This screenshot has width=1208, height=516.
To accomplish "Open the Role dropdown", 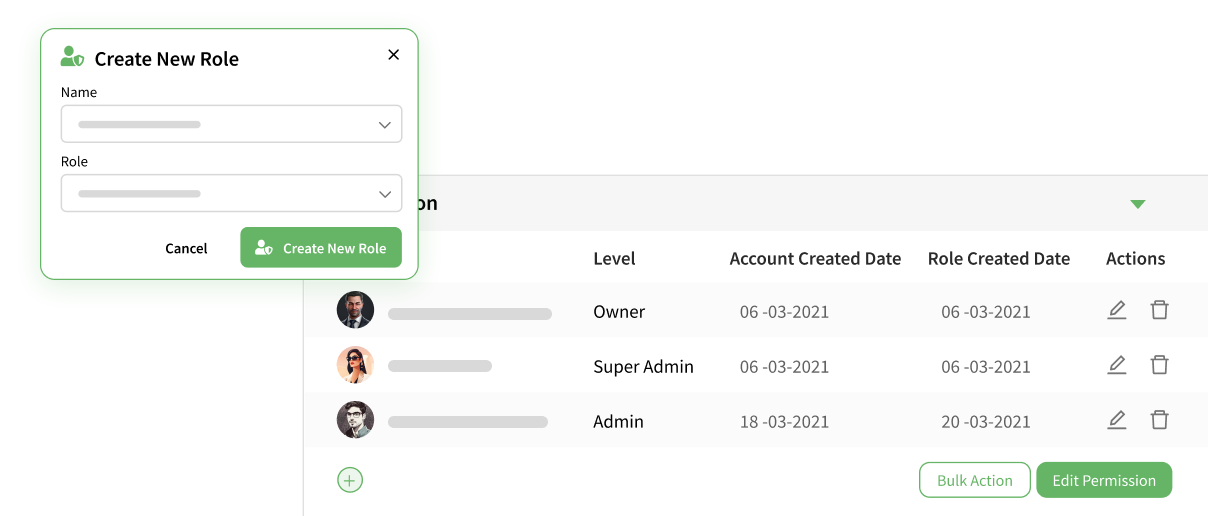I will (231, 194).
